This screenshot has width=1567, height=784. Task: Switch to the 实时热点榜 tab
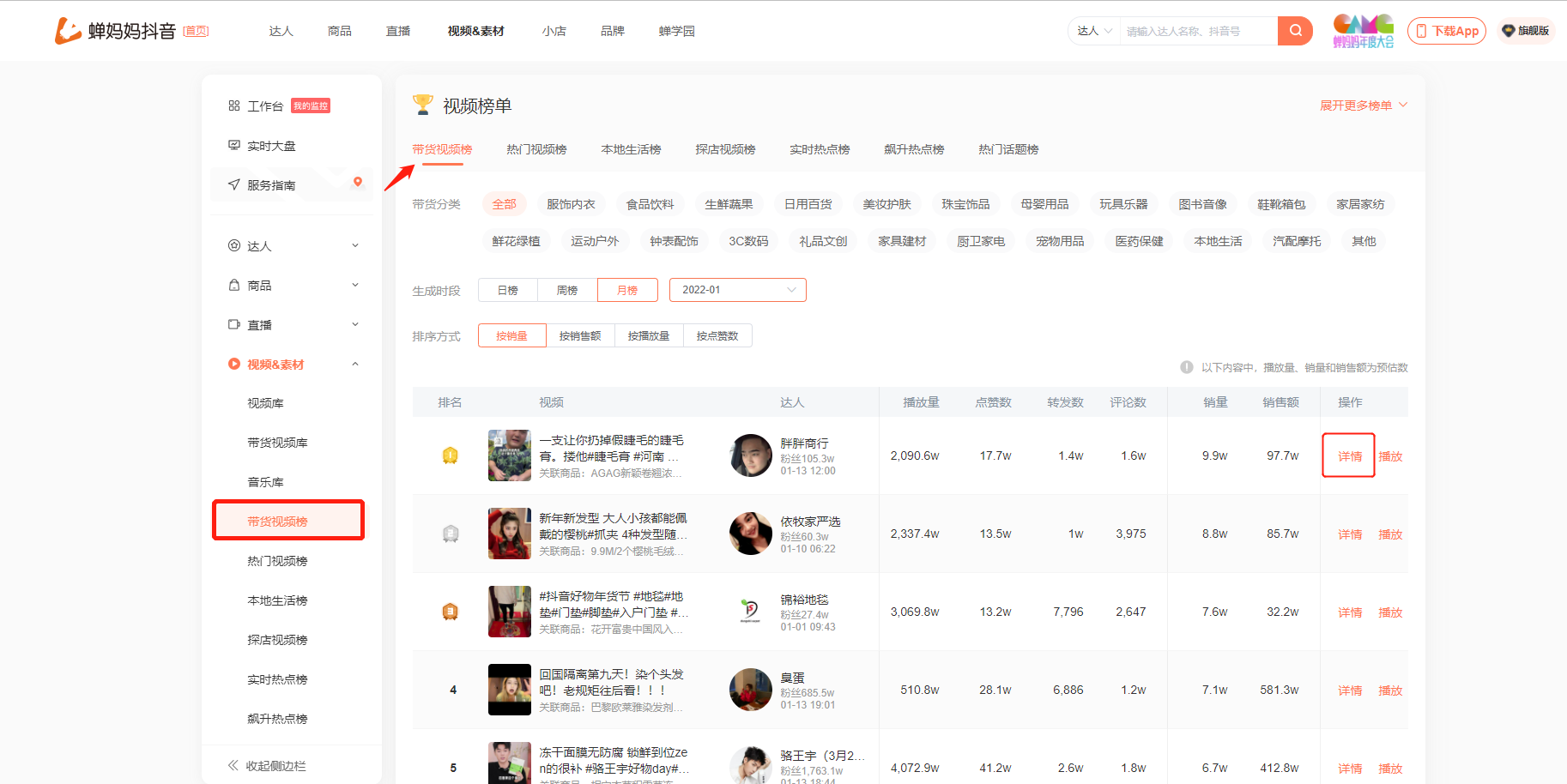click(x=820, y=149)
